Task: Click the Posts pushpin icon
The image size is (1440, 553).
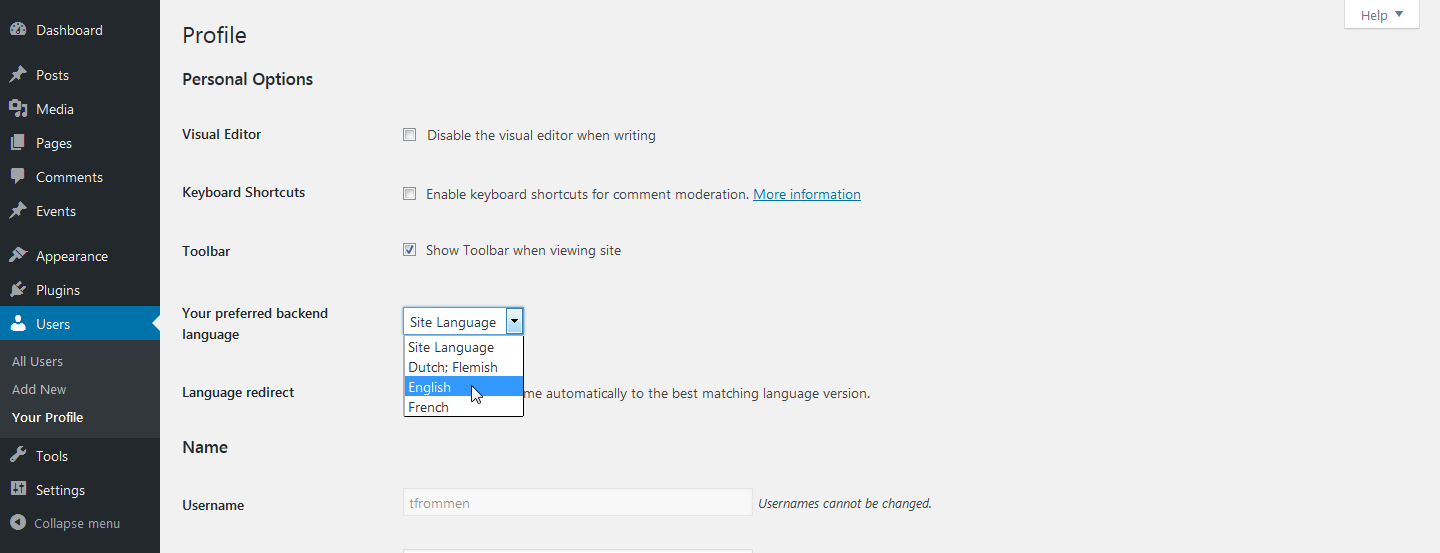Action: (18, 75)
